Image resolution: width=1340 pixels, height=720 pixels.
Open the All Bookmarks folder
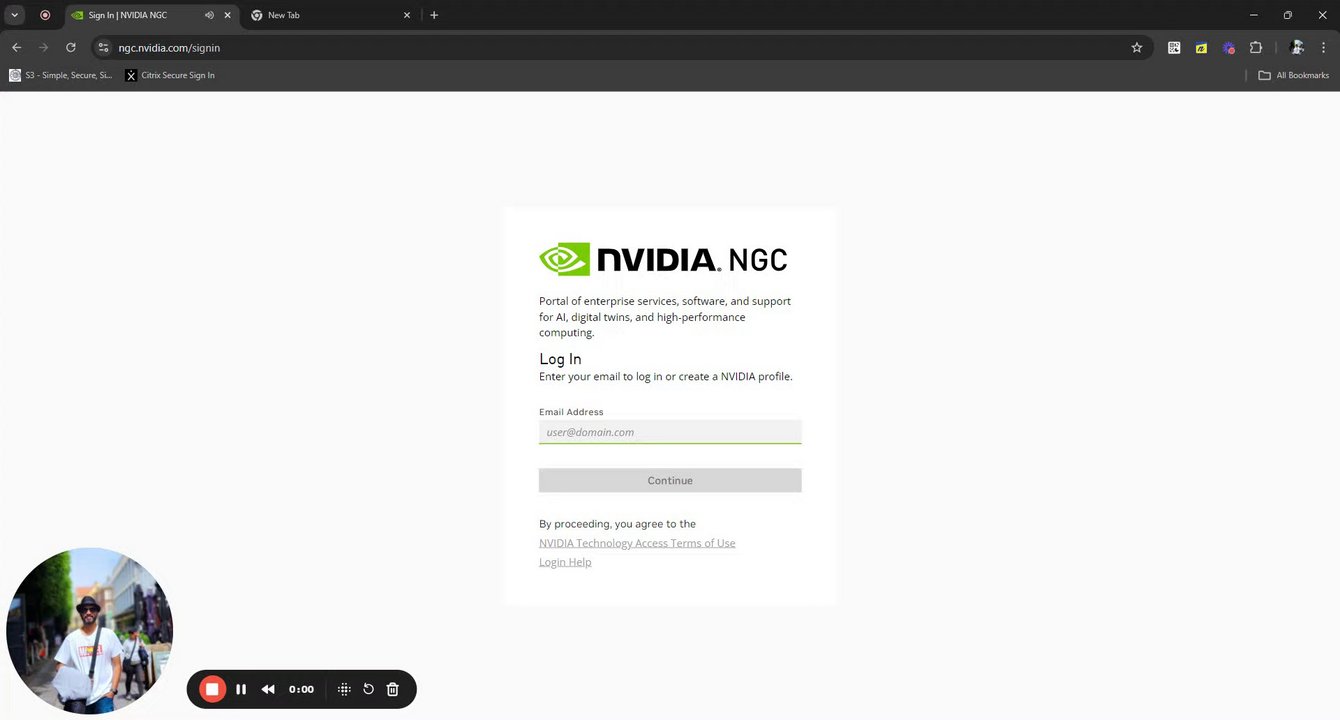pos(1293,75)
